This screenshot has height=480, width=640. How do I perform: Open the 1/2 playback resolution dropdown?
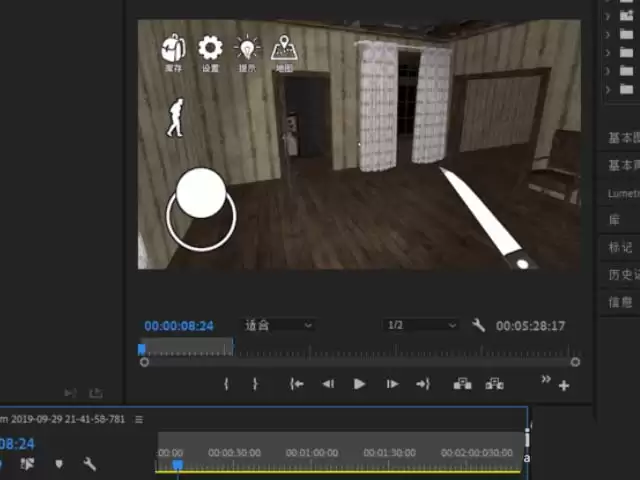420,325
